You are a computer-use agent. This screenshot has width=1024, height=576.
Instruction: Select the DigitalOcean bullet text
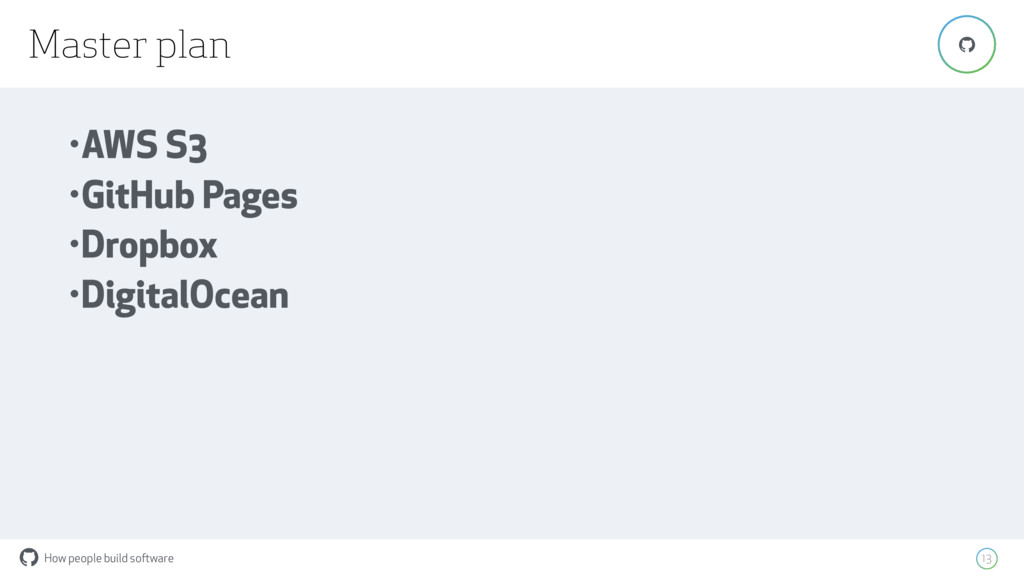point(185,295)
